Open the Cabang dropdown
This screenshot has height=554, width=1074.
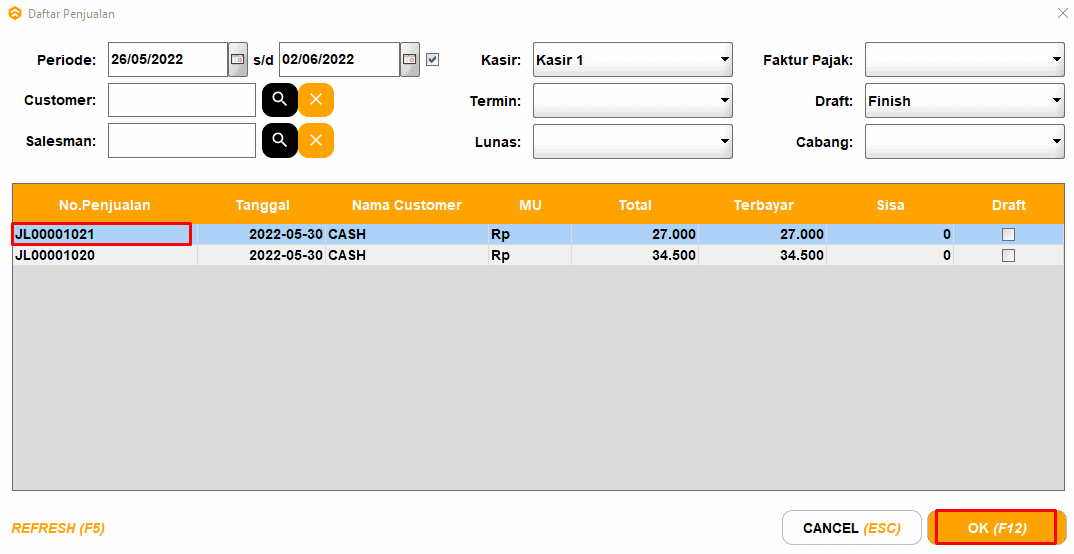[x=964, y=142]
